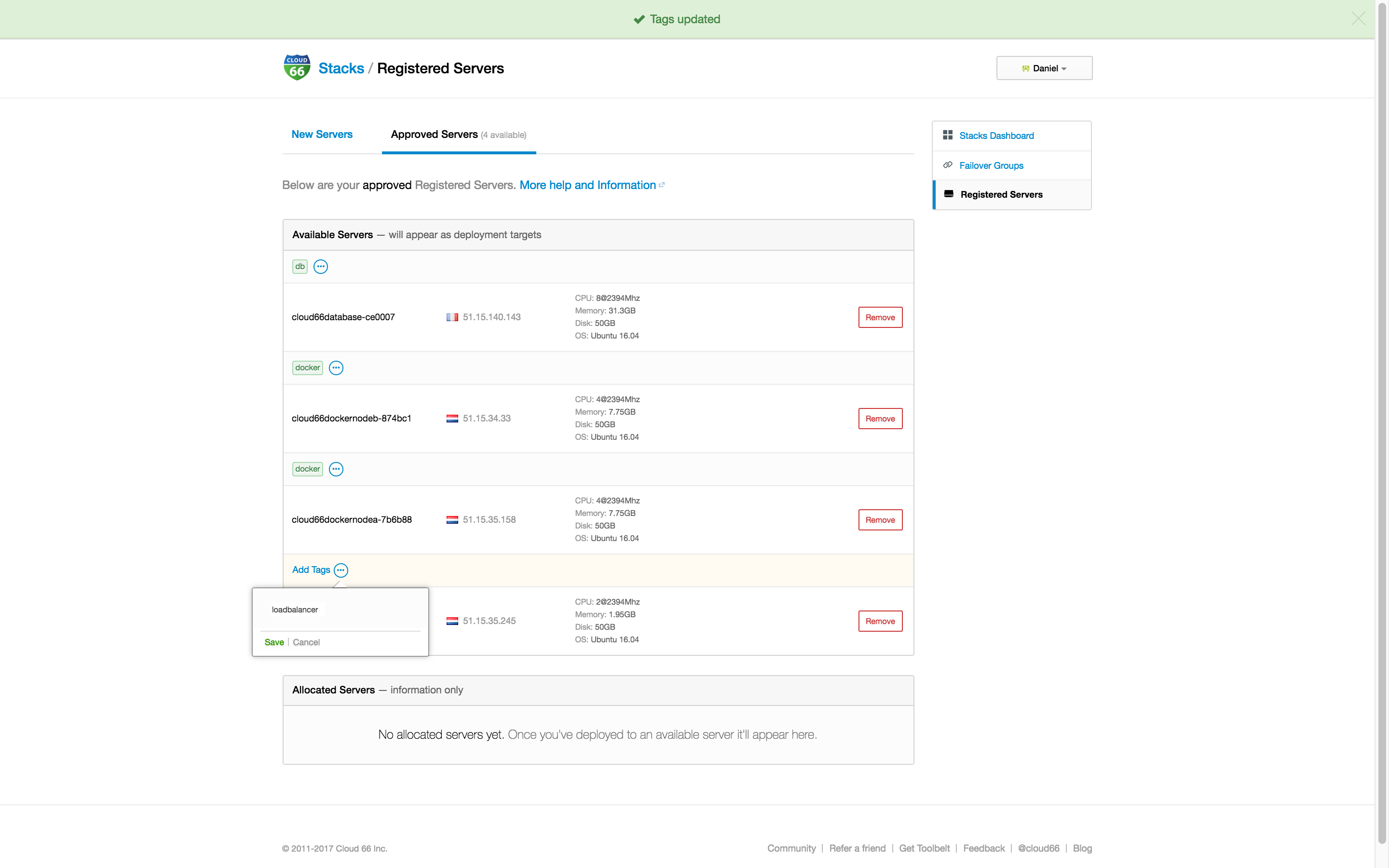1389x868 pixels.
Task: Remove the cloud66database-ce0007 server
Action: [x=880, y=317]
